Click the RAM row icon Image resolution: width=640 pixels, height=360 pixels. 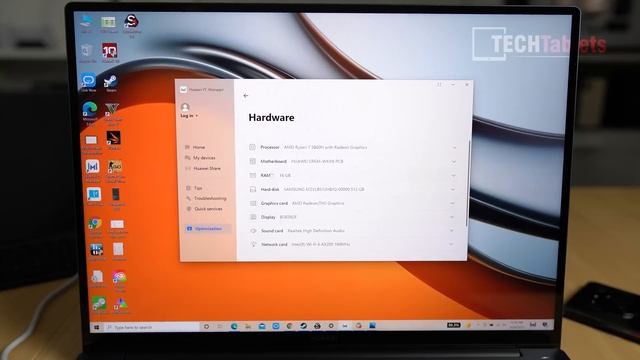click(253, 175)
